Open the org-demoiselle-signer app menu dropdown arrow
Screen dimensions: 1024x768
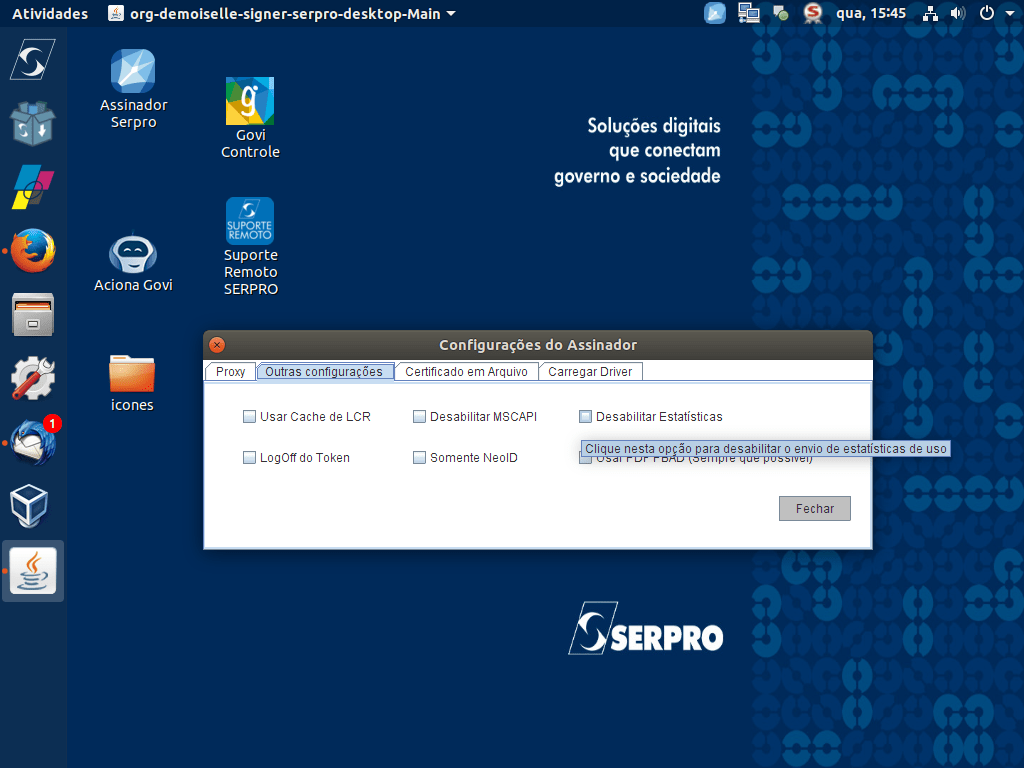(x=451, y=13)
